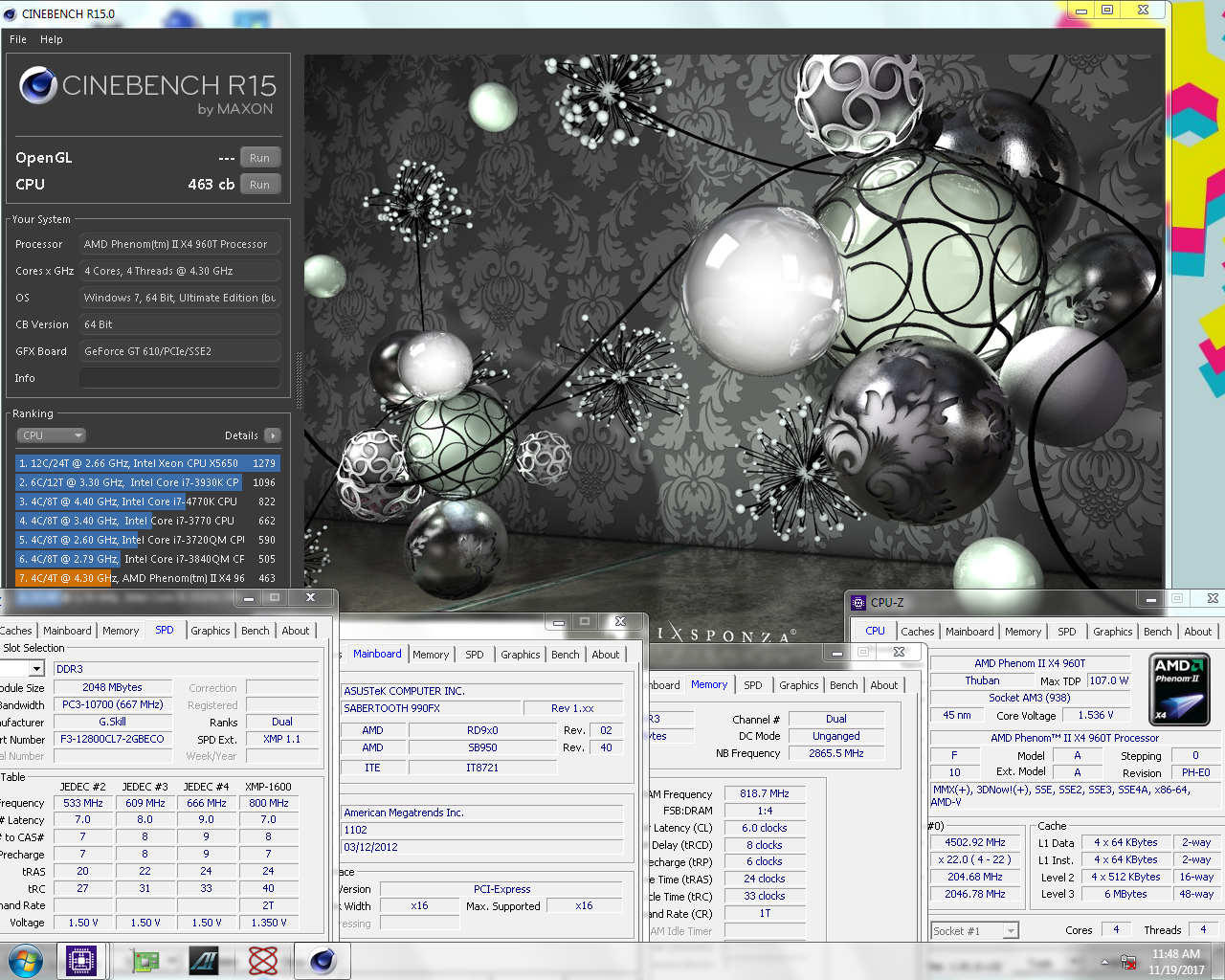Click the CPU-Z title bar icon
The width and height of the screenshot is (1225, 980).
coord(858,603)
